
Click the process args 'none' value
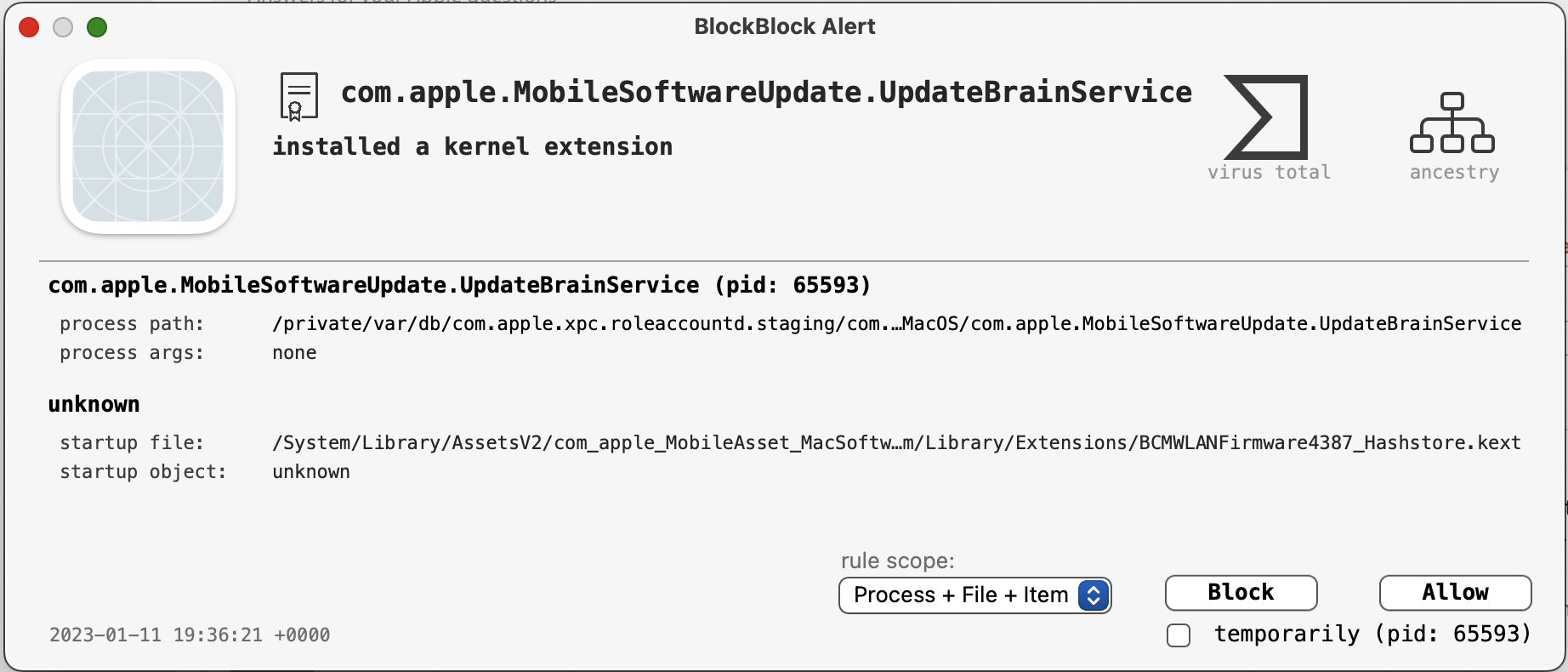(294, 353)
